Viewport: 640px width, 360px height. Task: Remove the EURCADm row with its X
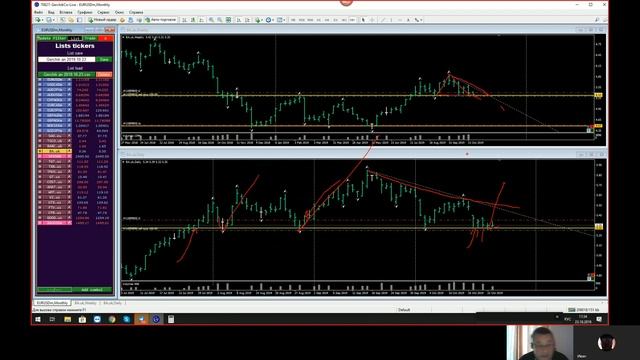[69, 105]
